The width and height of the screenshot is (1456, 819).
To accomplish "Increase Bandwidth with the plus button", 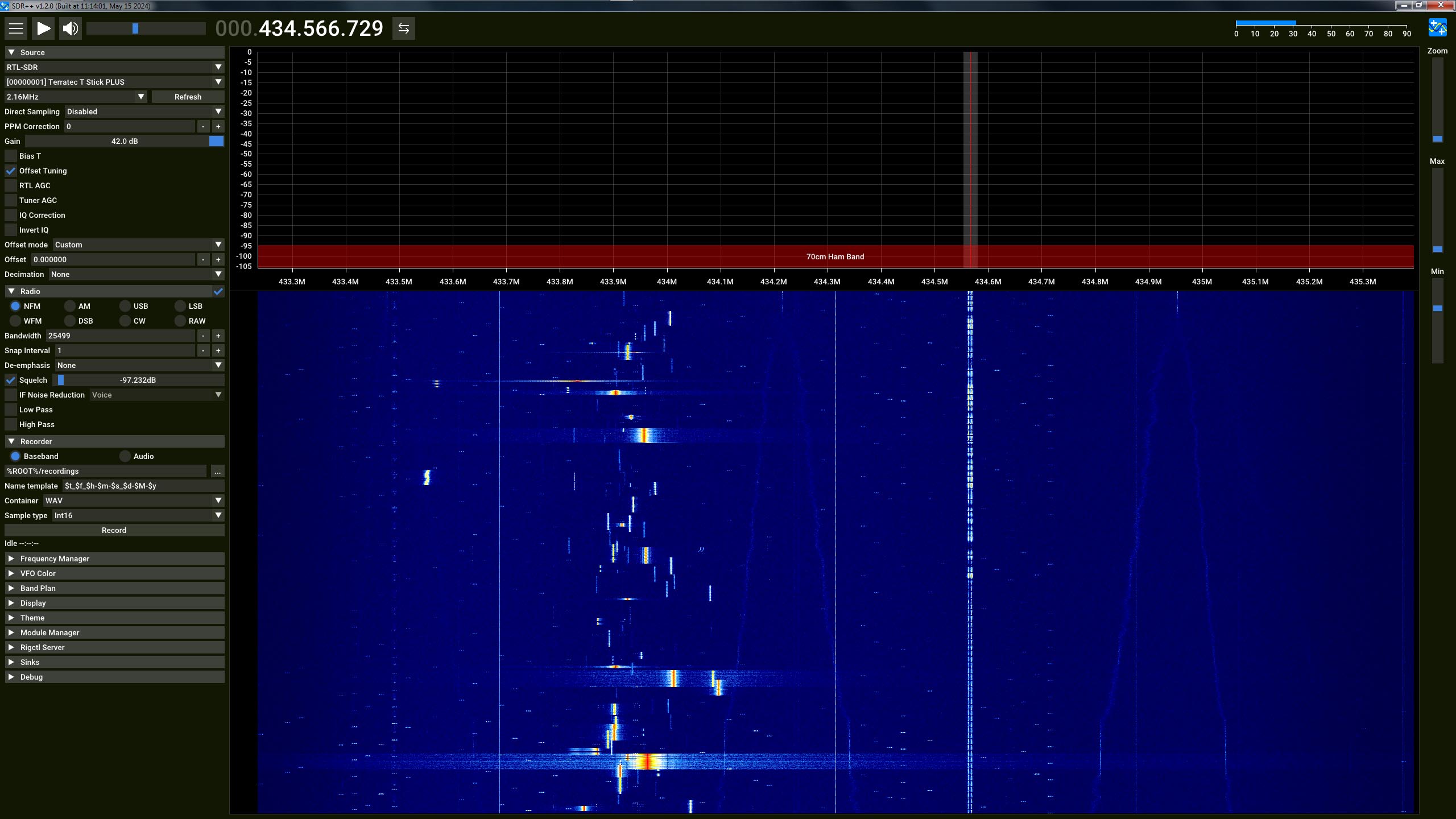I will tap(218, 336).
